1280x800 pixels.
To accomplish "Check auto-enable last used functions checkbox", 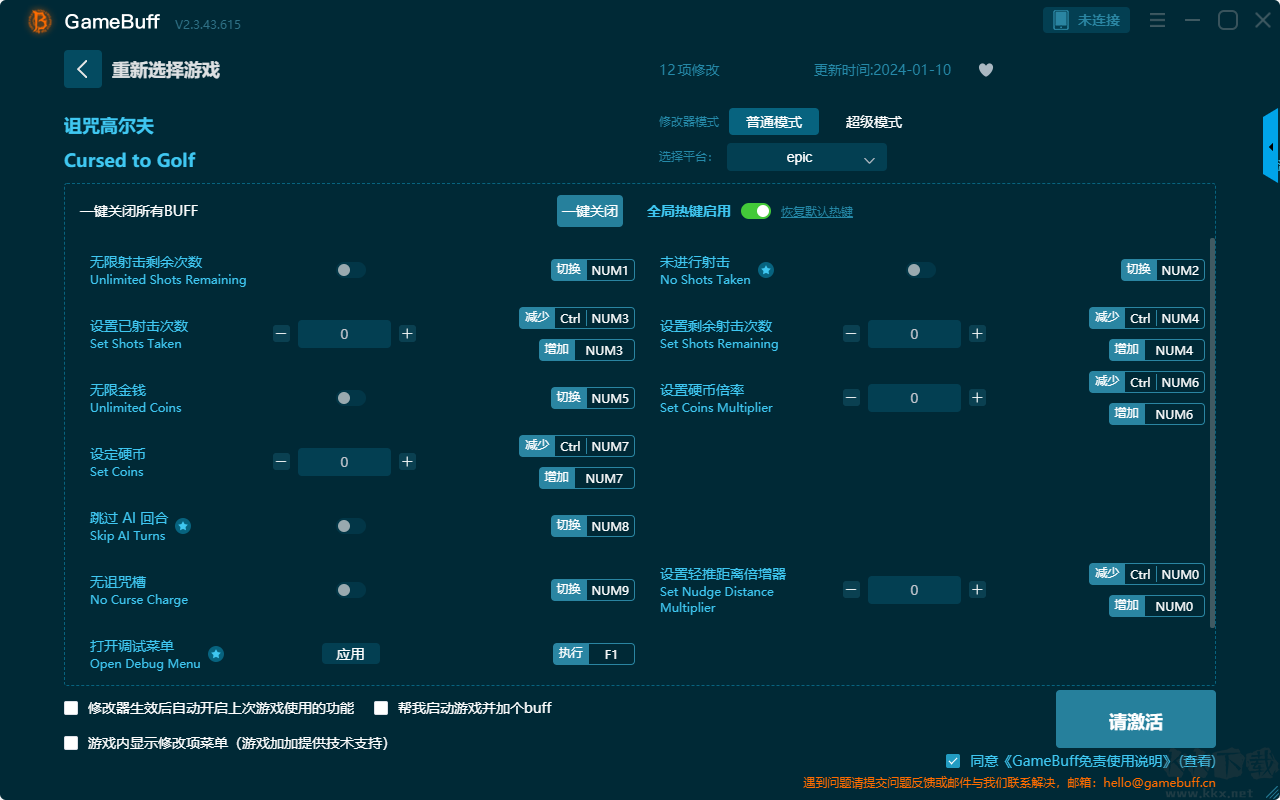I will click(x=71, y=708).
